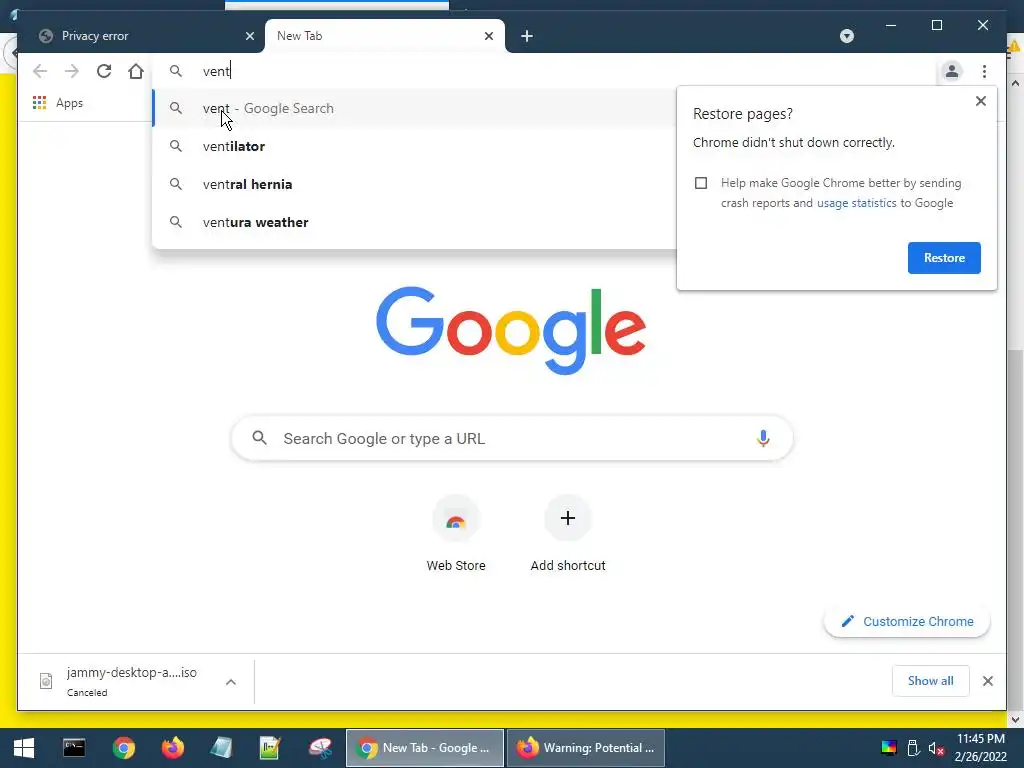Click the Google logo
This screenshot has width=1024, height=768.
point(511,330)
